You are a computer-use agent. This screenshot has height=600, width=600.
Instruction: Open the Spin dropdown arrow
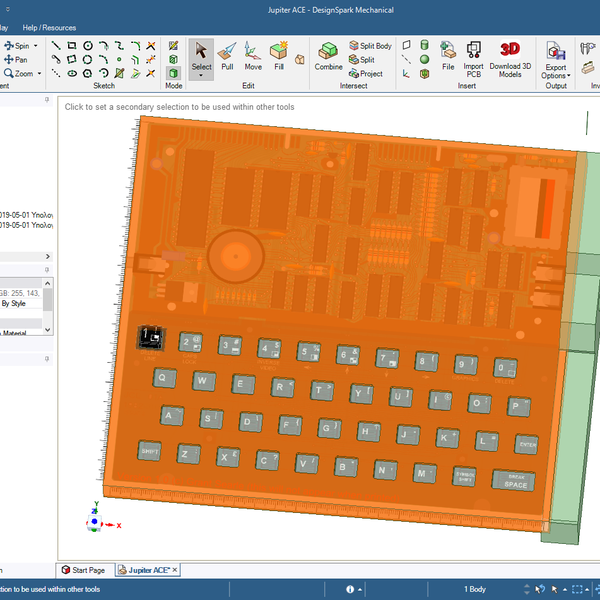click(x=36, y=46)
